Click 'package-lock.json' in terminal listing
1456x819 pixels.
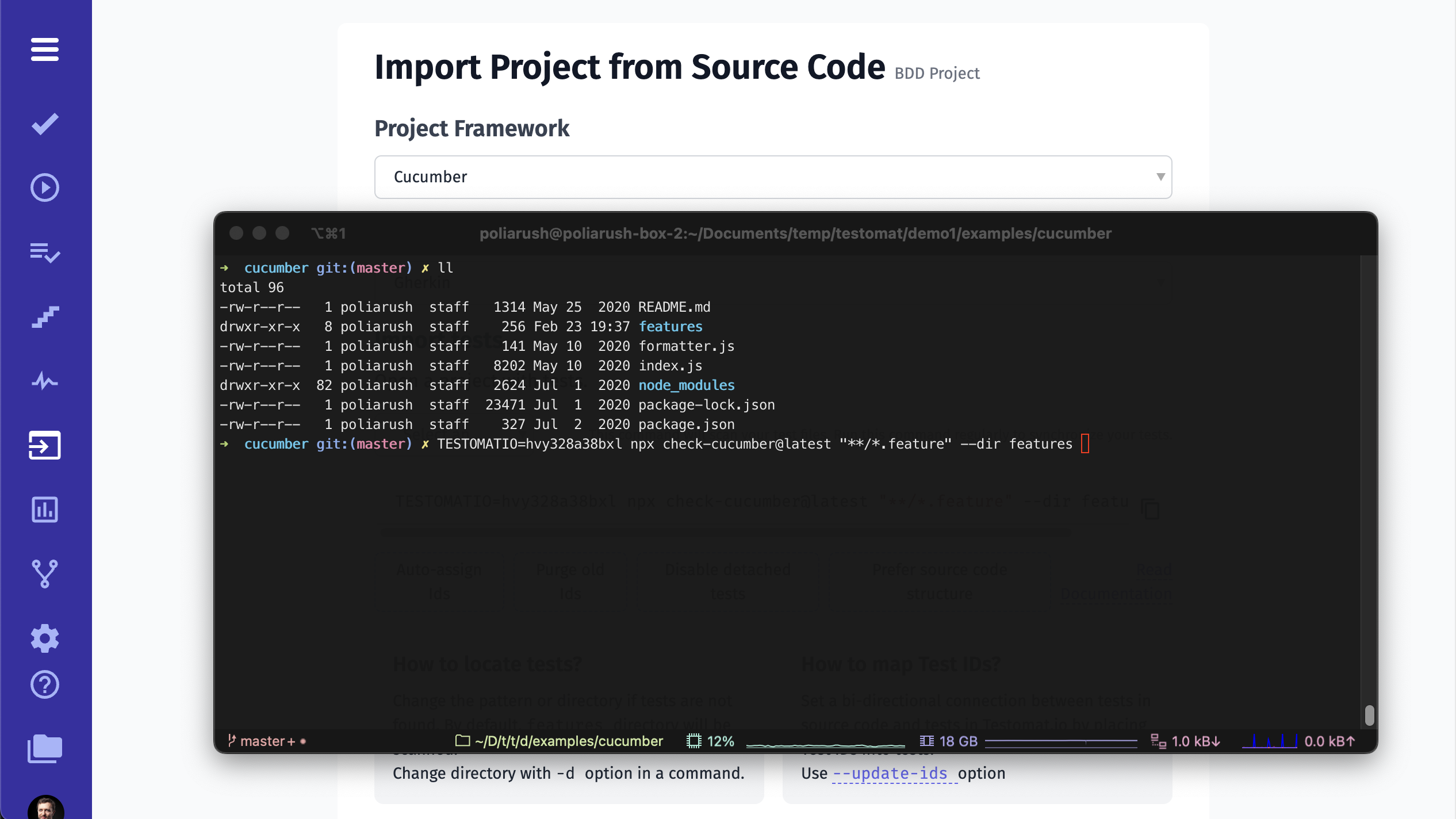pyautogui.click(x=706, y=405)
